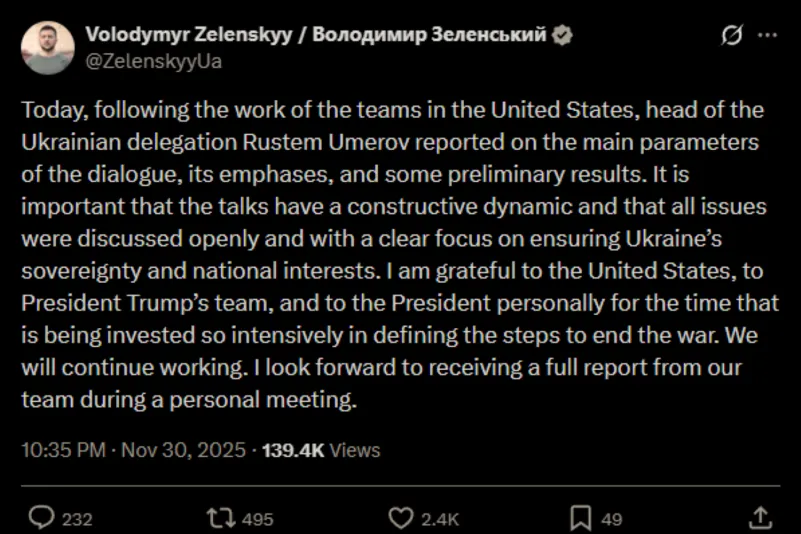The image size is (801, 534).
Task: Click the Nov 30, 2025 date
Action: click(183, 450)
